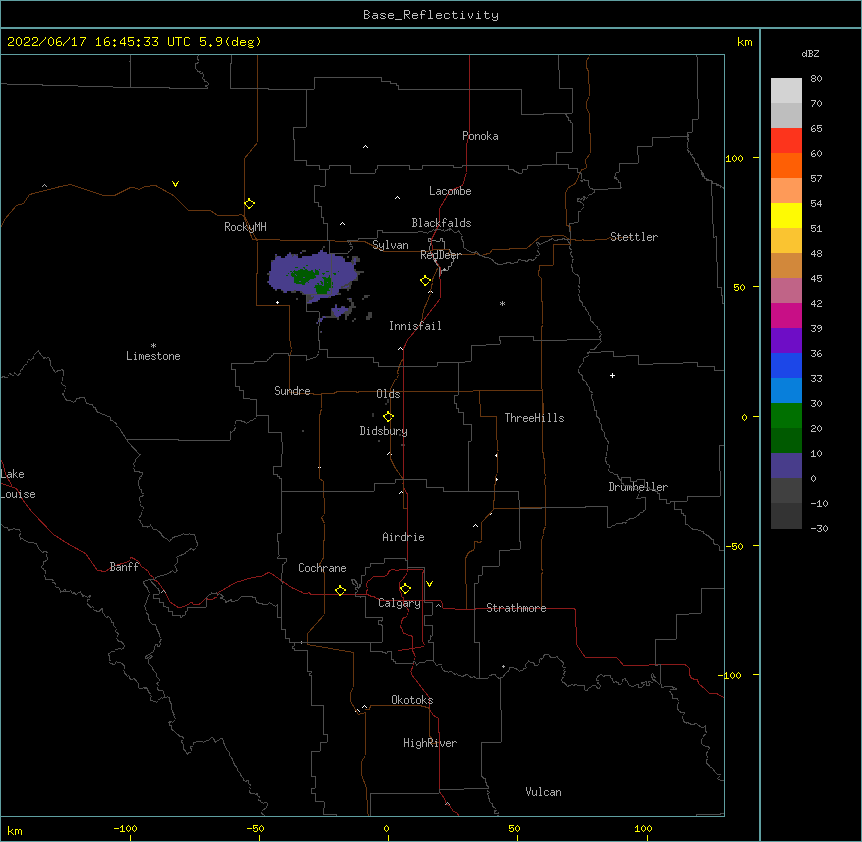Click the asterisk marker east of Innisfail

502,303
